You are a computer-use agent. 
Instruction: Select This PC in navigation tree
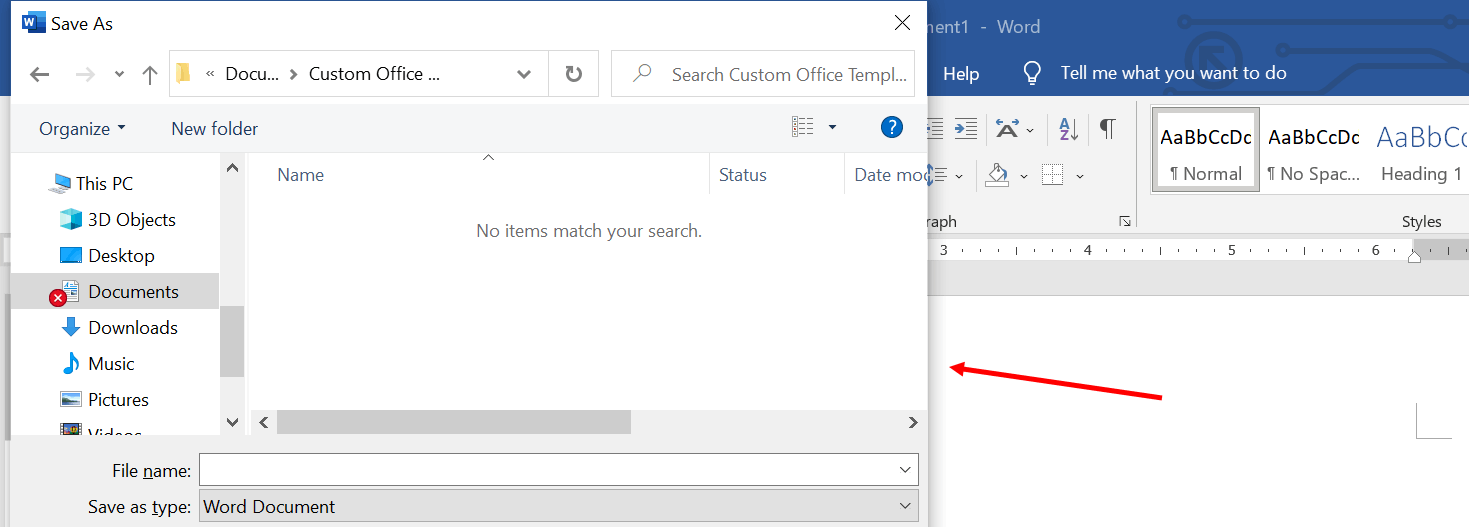click(104, 183)
